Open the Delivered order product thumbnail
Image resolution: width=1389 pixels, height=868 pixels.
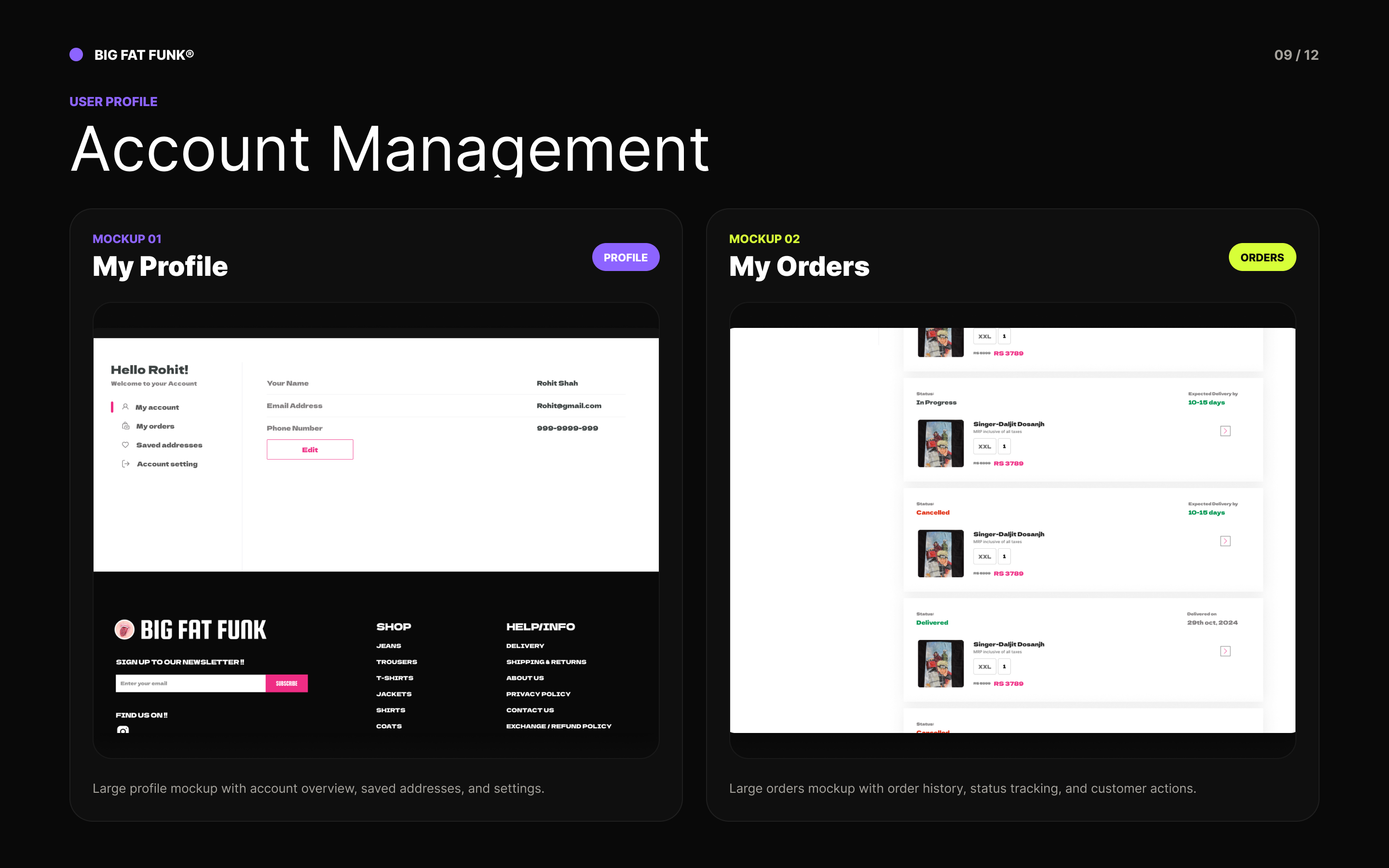pos(941,664)
